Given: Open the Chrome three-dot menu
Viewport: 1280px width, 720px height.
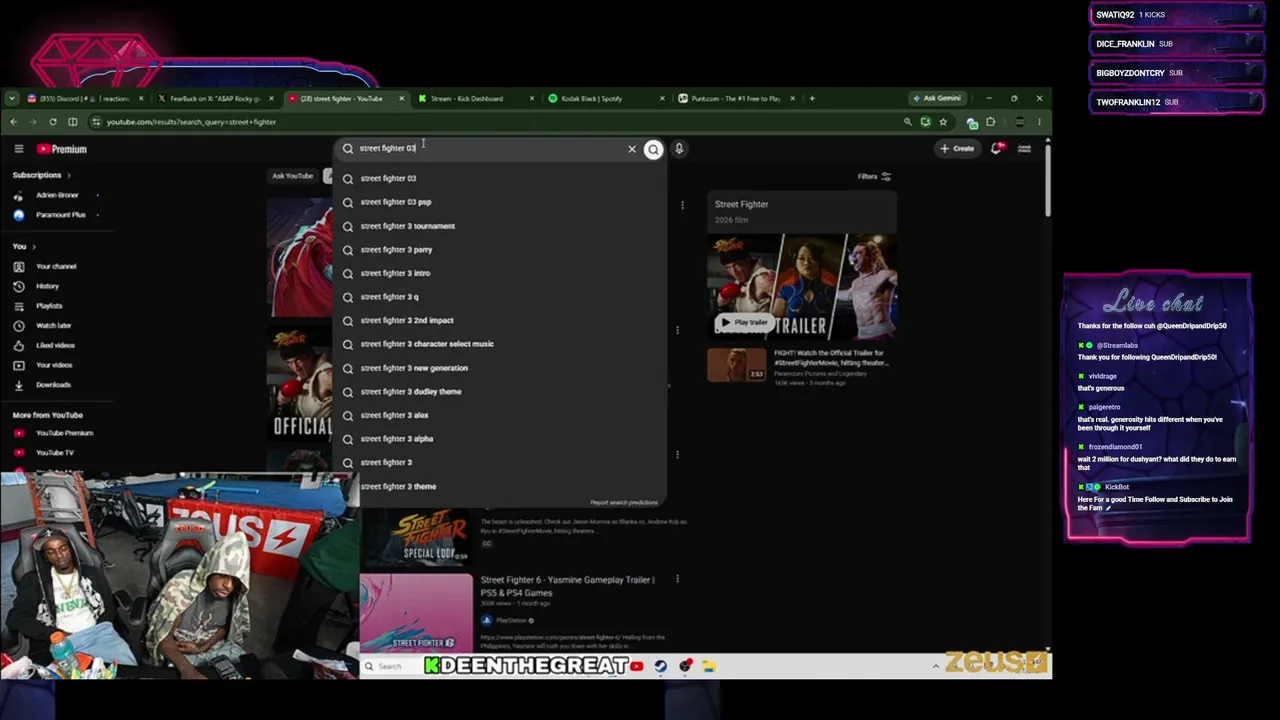Looking at the screenshot, I should [1039, 122].
